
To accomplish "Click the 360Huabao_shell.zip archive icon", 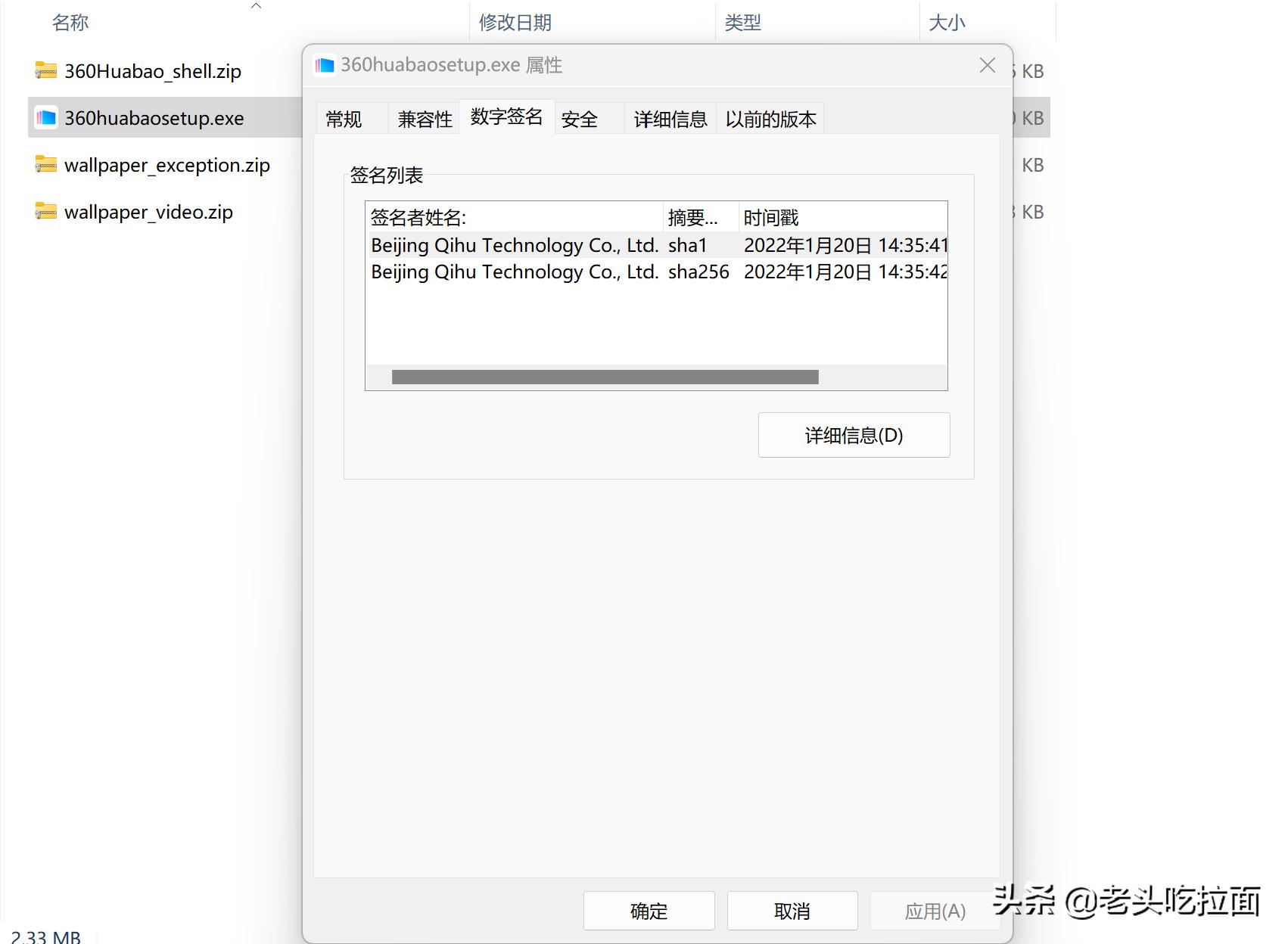I will (x=45, y=71).
